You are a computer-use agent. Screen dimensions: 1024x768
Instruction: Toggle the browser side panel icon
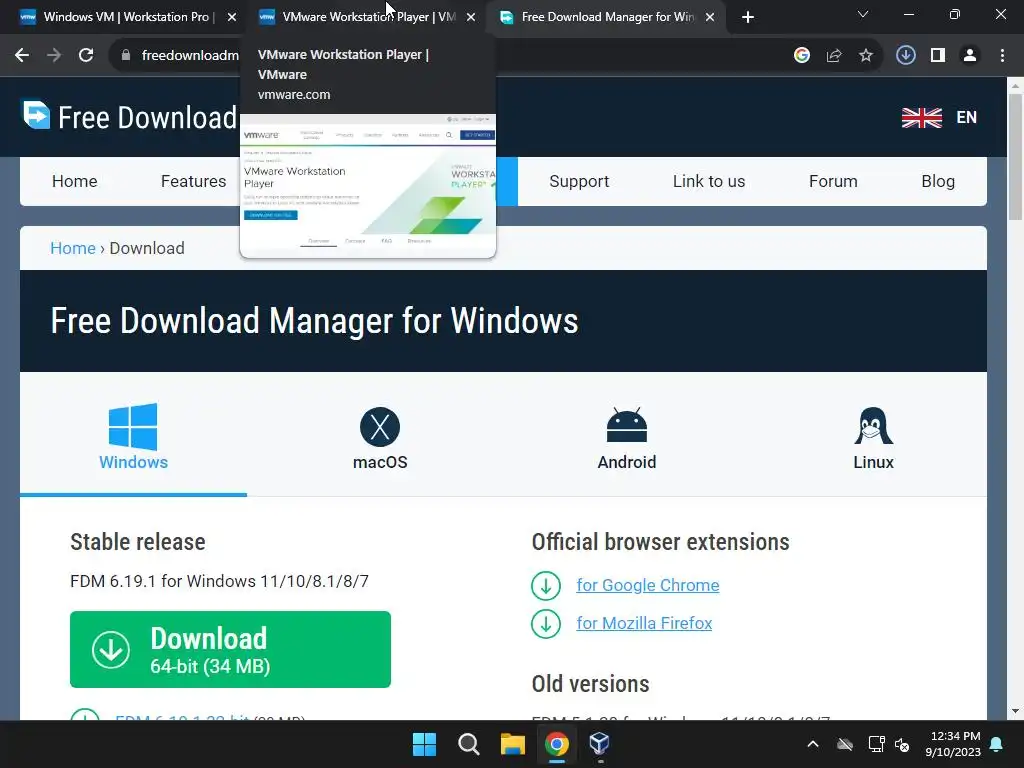click(938, 56)
